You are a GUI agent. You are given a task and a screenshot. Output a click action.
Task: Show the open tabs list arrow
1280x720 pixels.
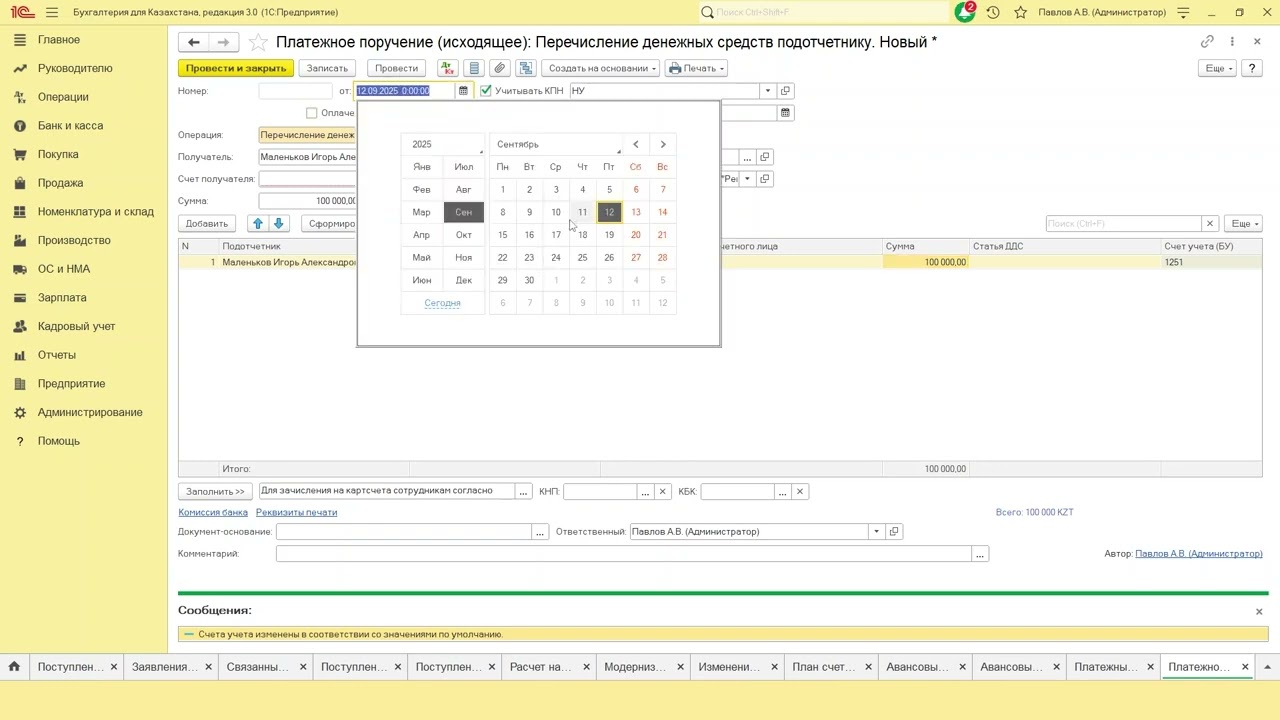(1267, 667)
